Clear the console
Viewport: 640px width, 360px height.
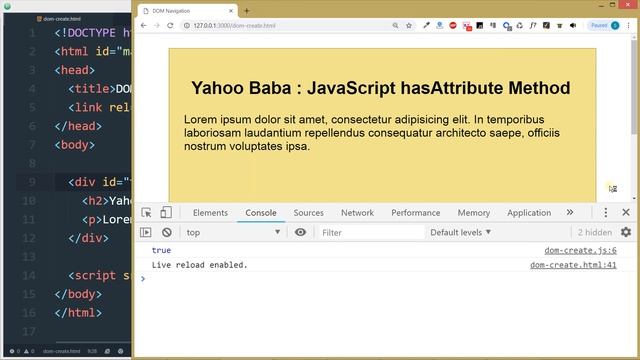pyautogui.click(x=167, y=232)
